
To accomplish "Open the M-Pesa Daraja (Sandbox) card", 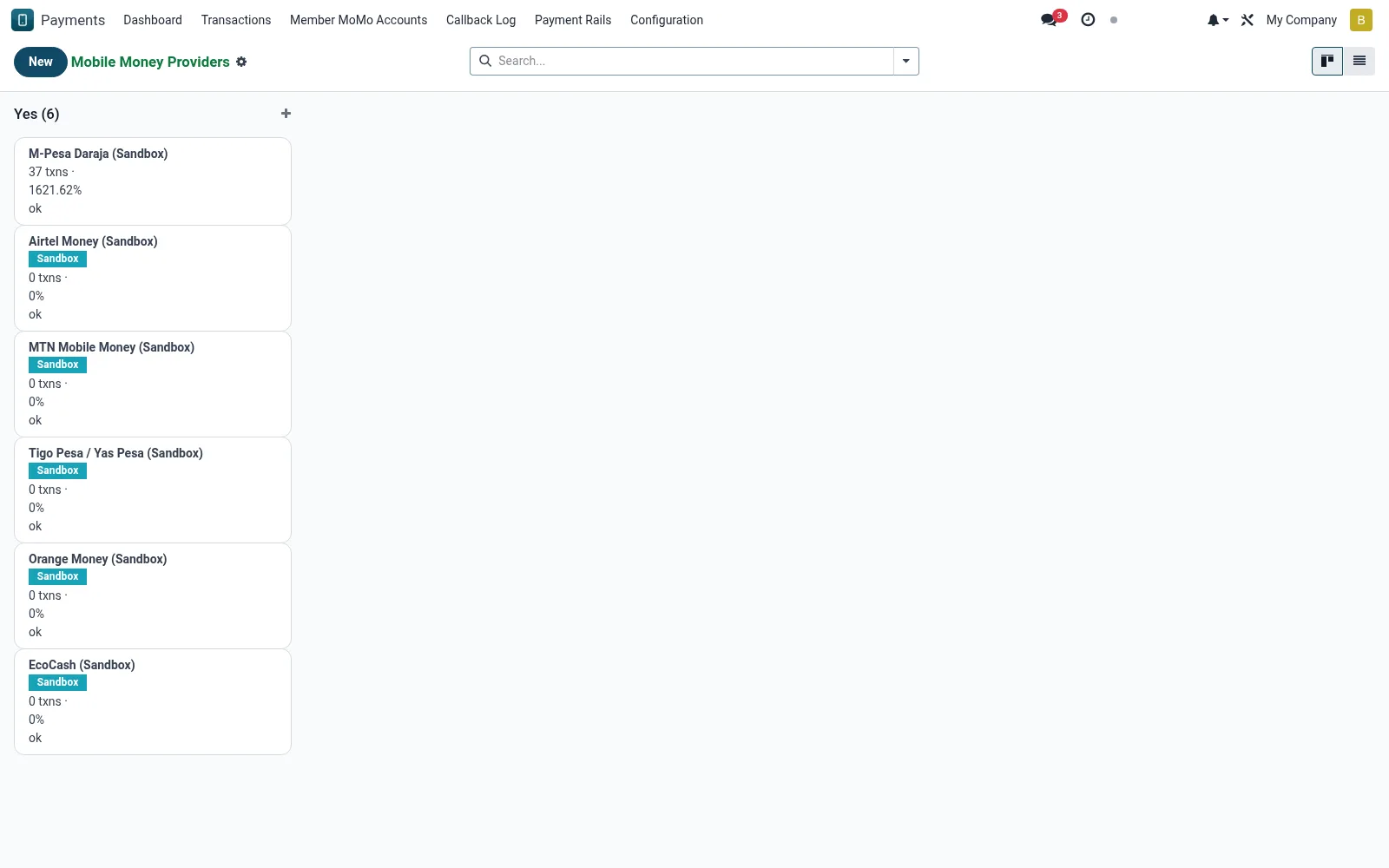I will point(153,181).
